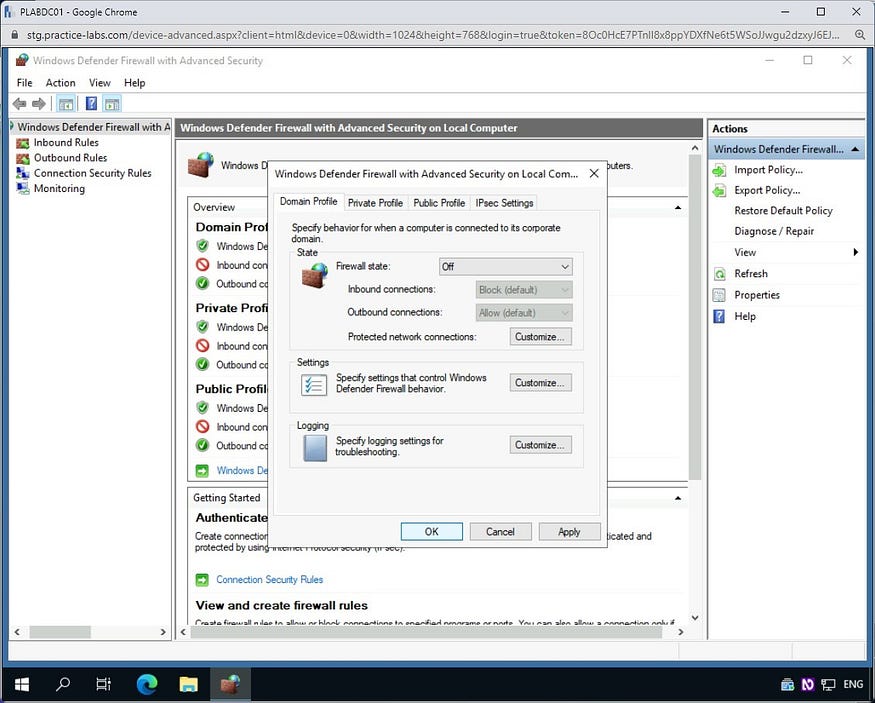The height and width of the screenshot is (703, 875).
Task: Select the Domain Profile tab
Action: (309, 201)
